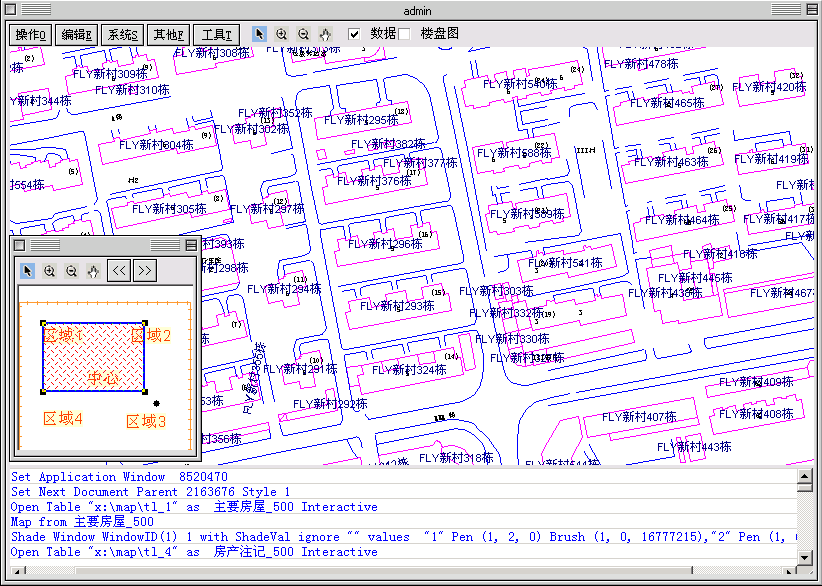The height and width of the screenshot is (586, 822).
Task: Click the 区域3 label in overview
Action: click(146, 421)
